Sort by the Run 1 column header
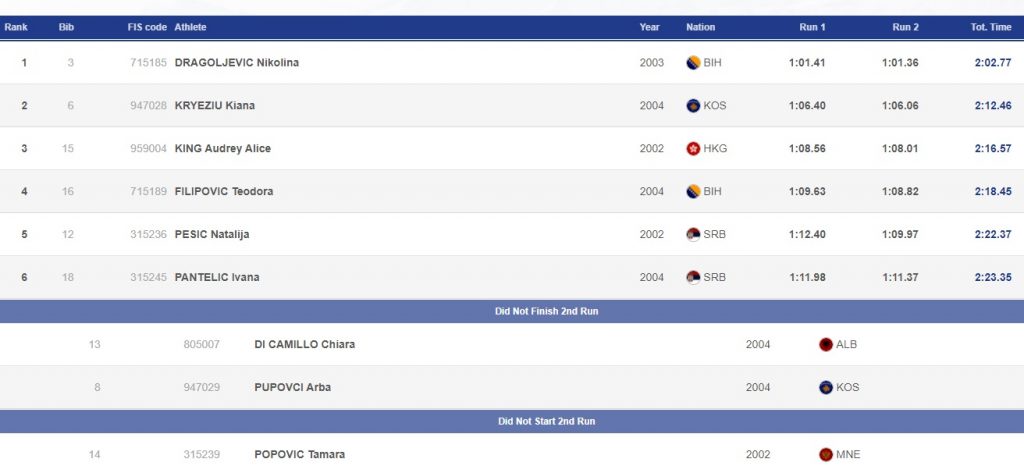The image size is (1024, 473). tap(812, 27)
